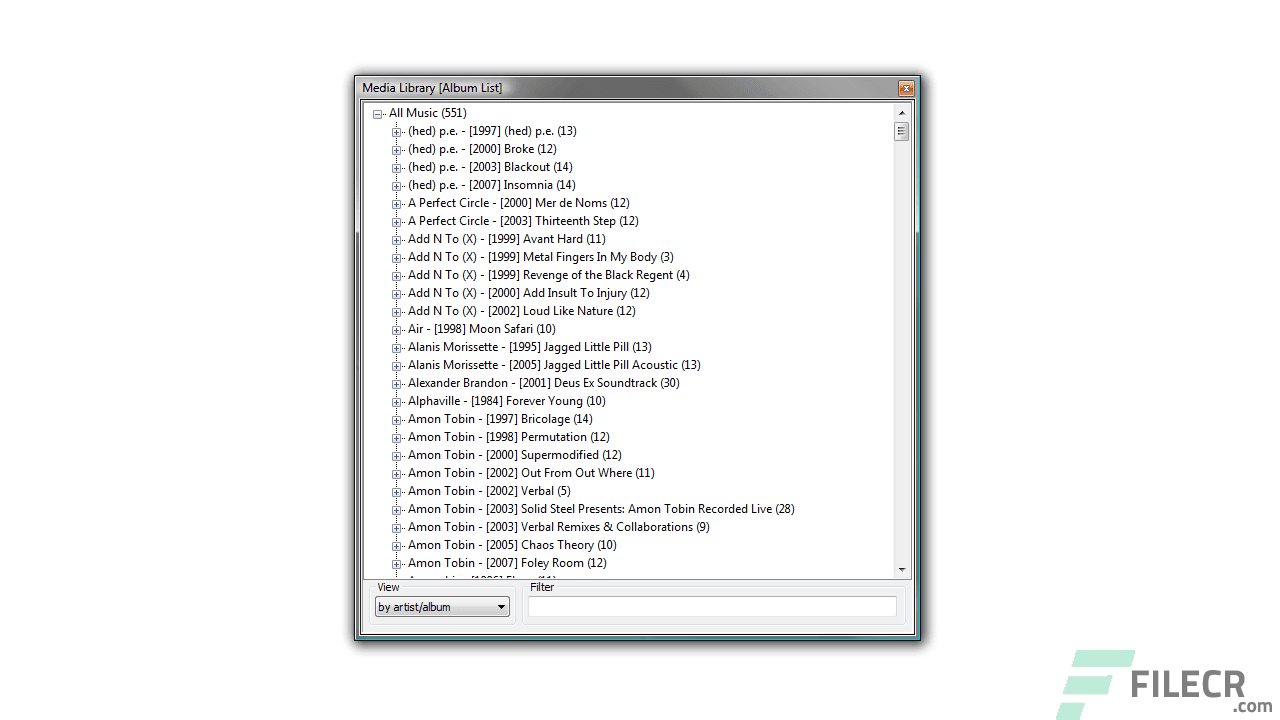Select Amon Tobin - [2000] Supermodified (12)

click(514, 455)
